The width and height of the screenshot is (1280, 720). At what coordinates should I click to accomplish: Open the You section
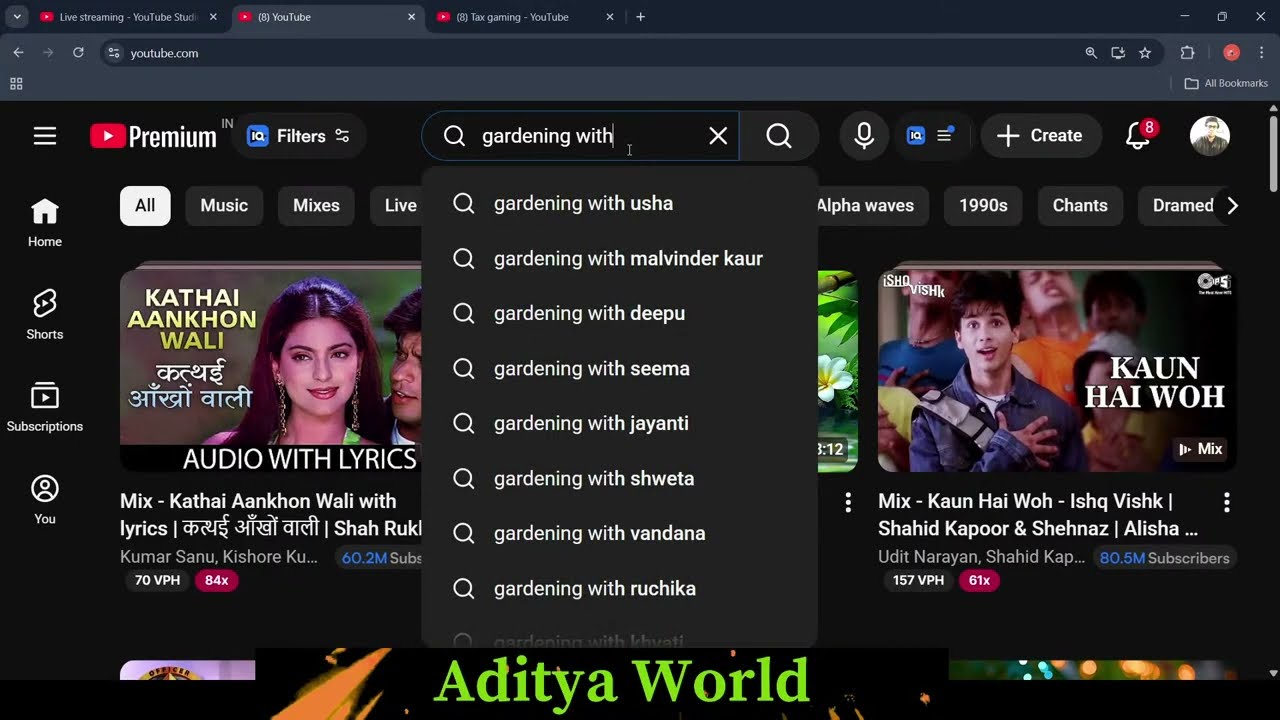(x=45, y=500)
